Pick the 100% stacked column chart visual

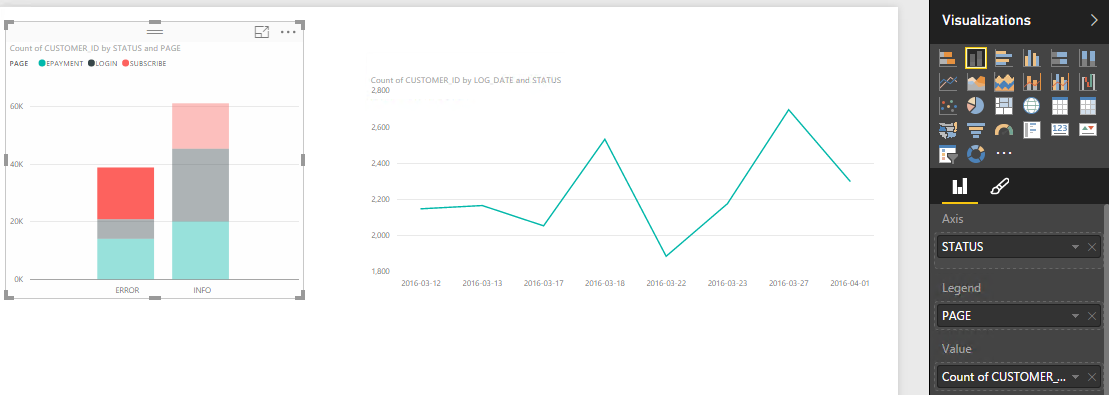1087,58
